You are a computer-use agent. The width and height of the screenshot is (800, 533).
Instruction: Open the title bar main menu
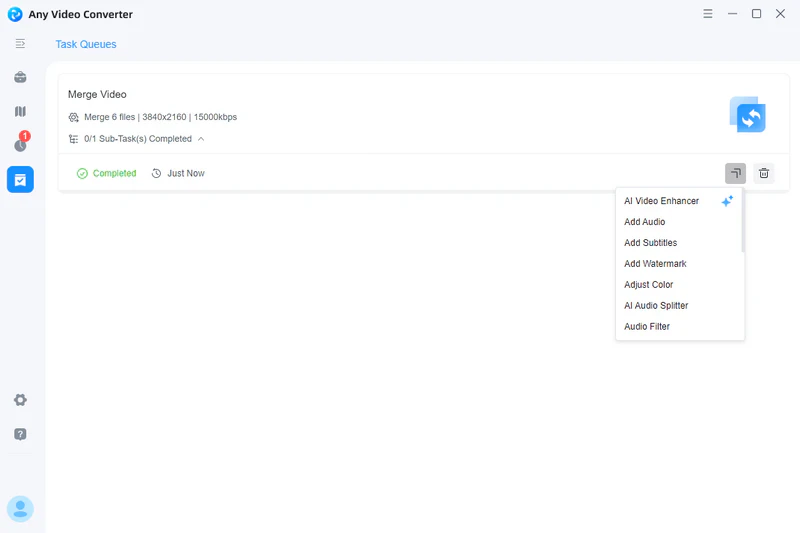pyautogui.click(x=708, y=14)
